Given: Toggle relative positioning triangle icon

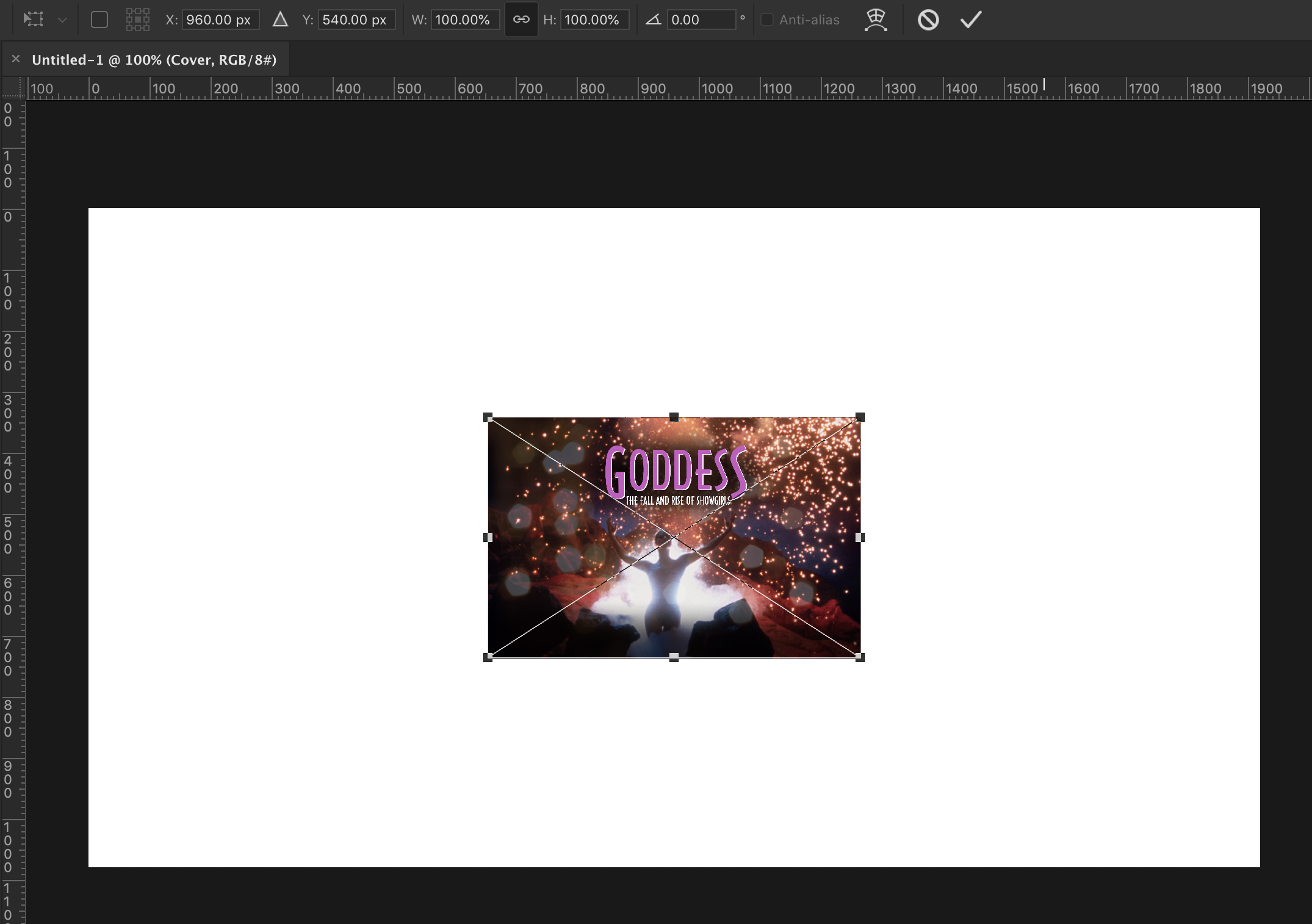Looking at the screenshot, I should coord(280,20).
